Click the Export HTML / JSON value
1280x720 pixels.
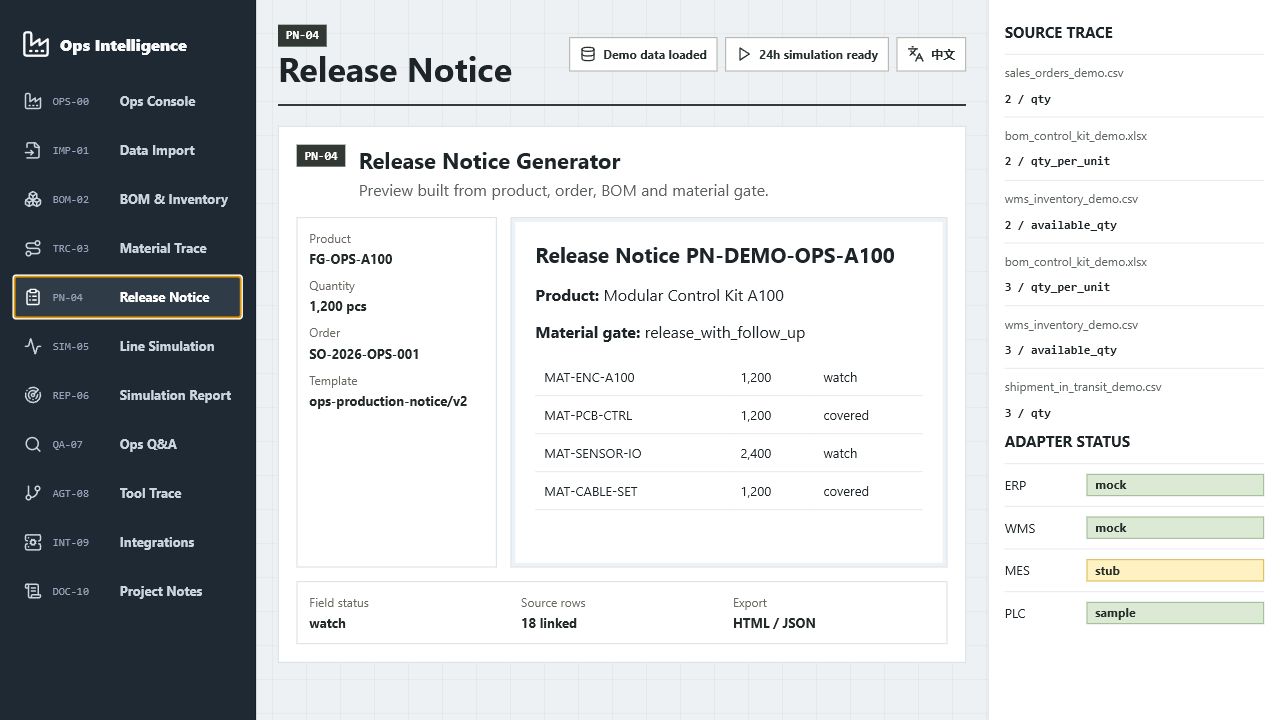[774, 623]
